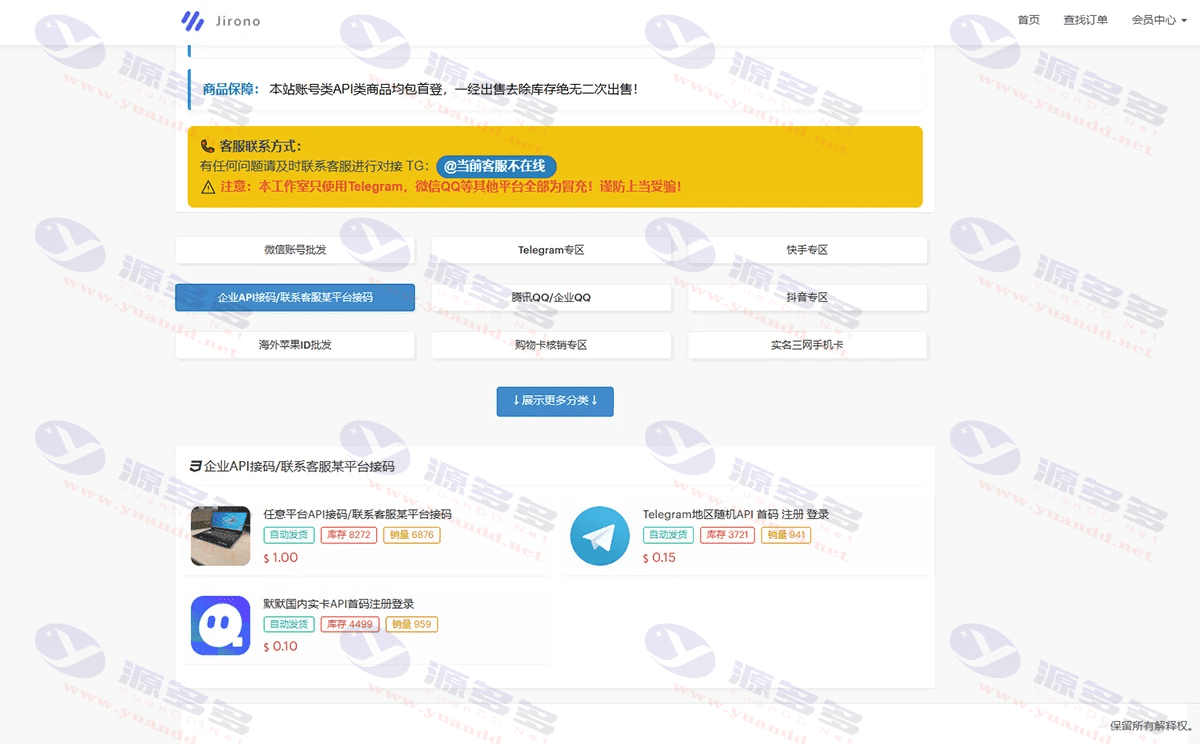This screenshot has width=1200, height=744.
Task: Open the Telegram地区随机API 首码 注册 登录 product
Action: coord(736,514)
